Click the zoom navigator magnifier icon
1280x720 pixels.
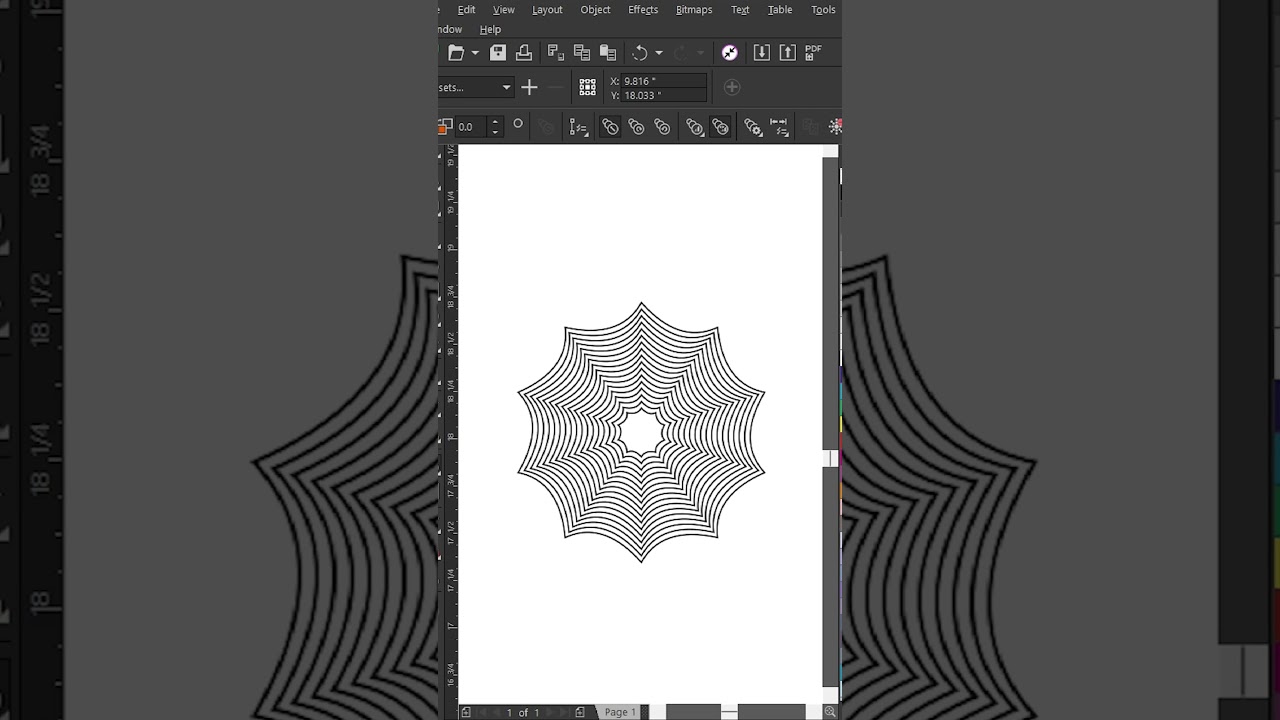(830, 712)
